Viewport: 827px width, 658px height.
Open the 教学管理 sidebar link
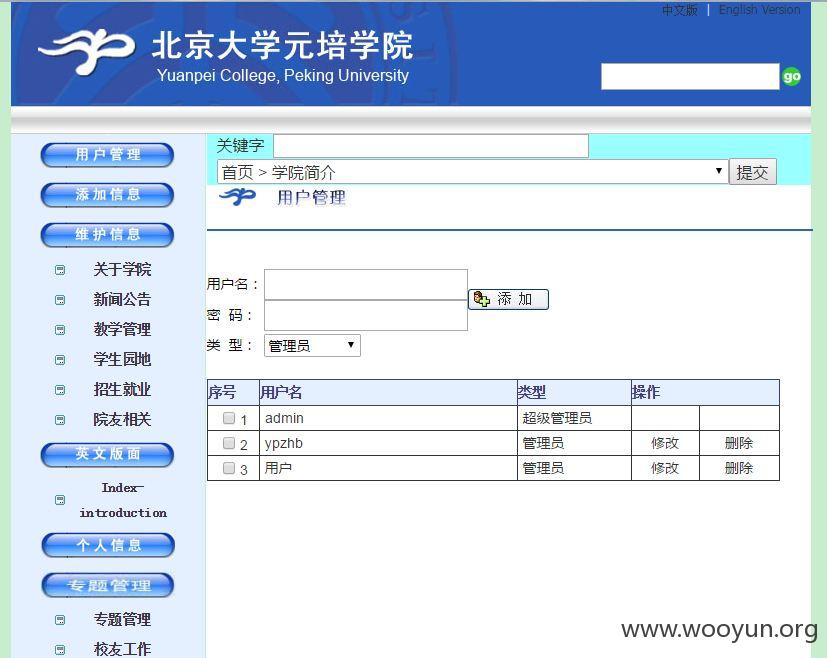122,330
